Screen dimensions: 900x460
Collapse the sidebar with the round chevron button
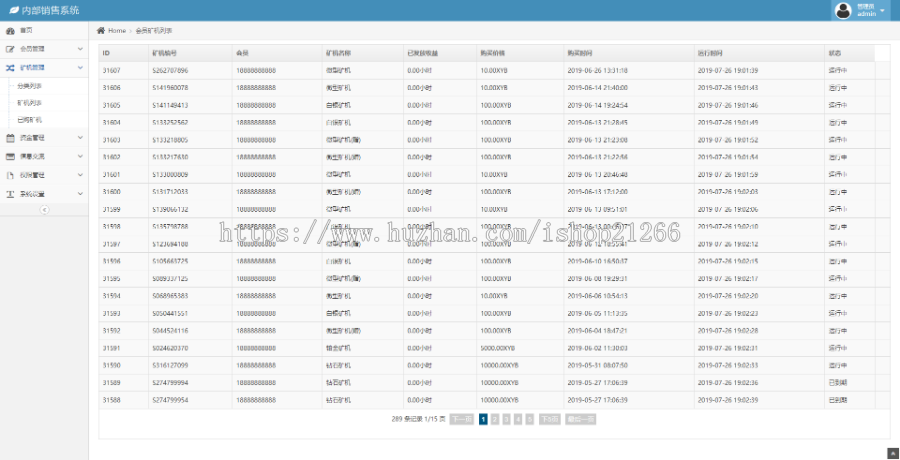click(44, 210)
